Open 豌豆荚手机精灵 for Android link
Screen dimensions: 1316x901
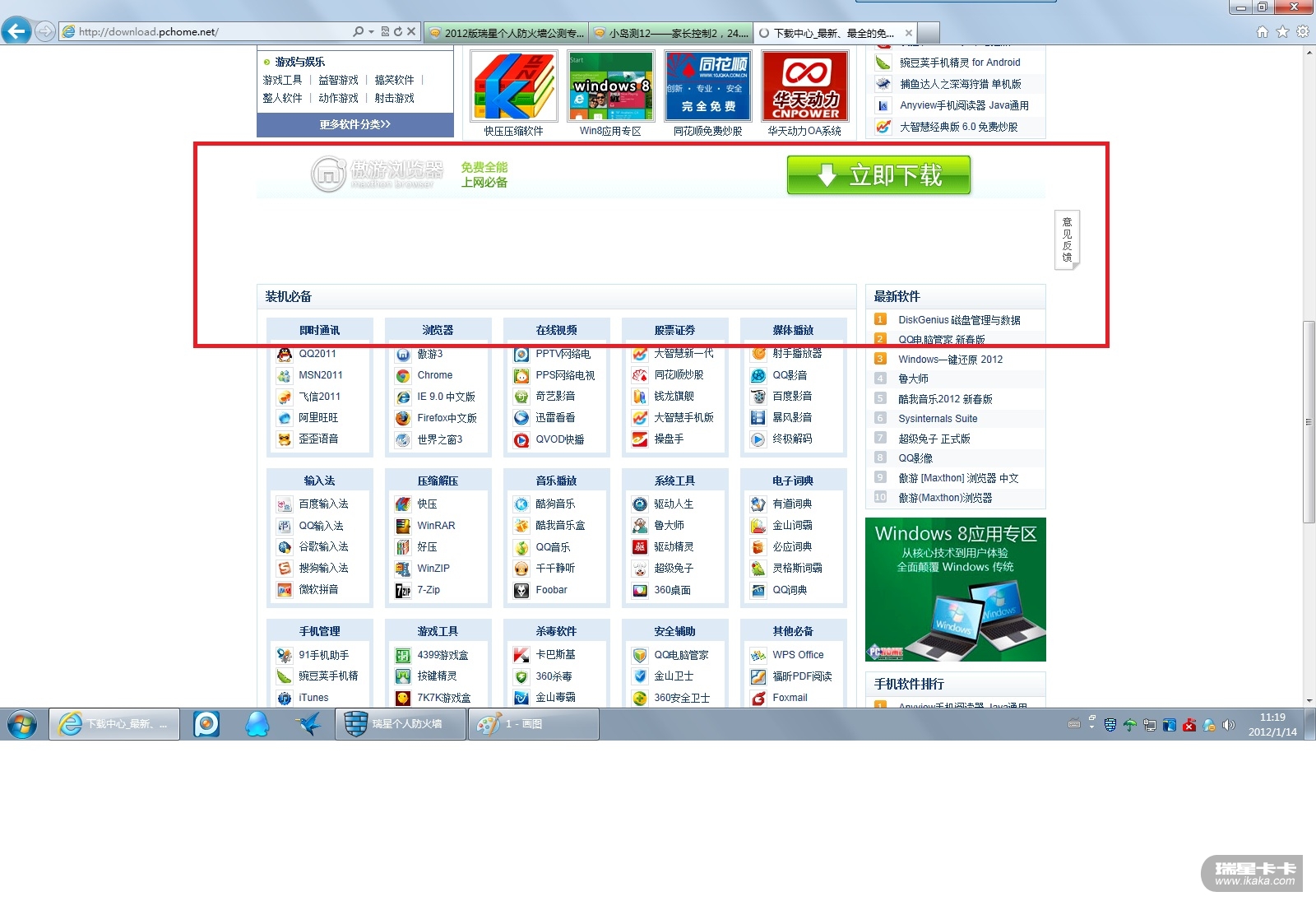click(x=960, y=63)
